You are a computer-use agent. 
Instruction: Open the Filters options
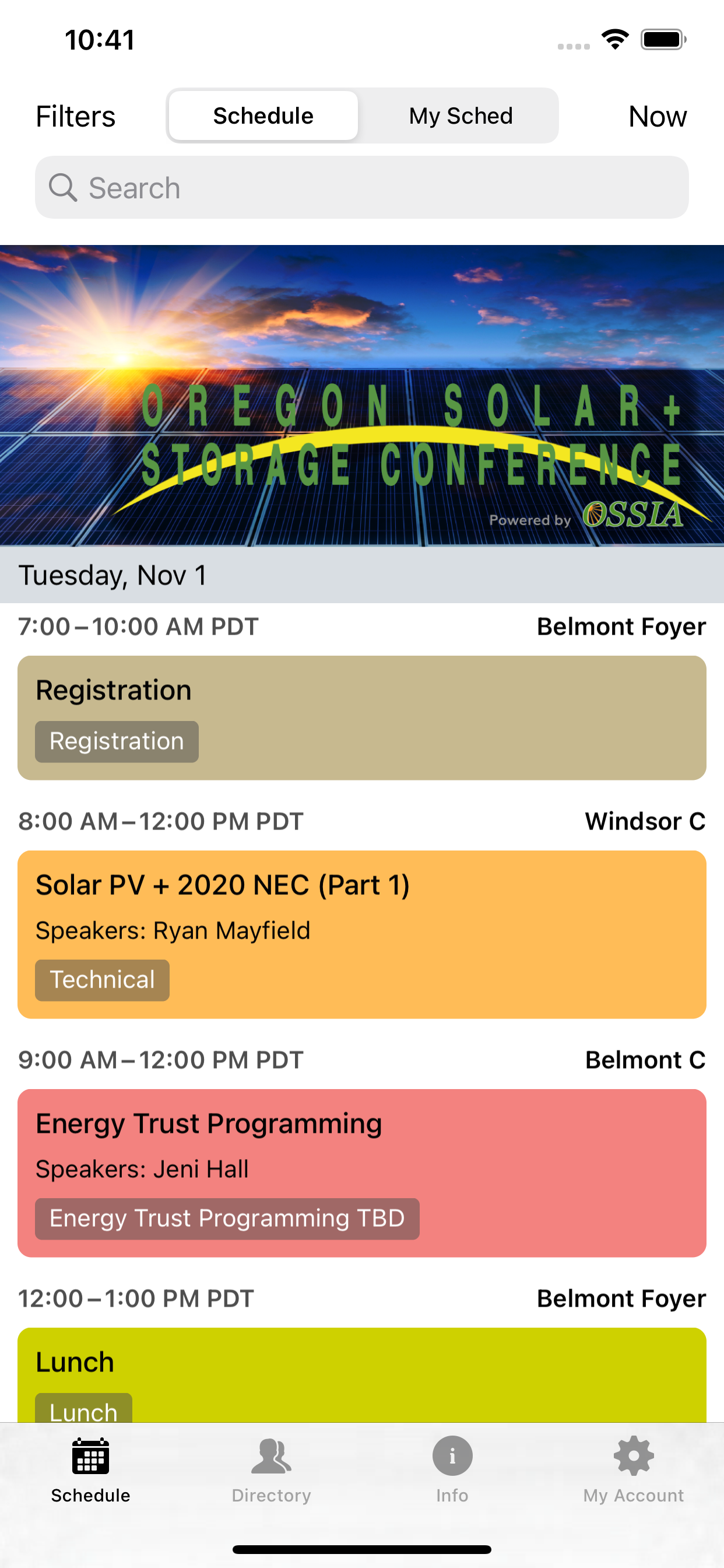coord(75,116)
